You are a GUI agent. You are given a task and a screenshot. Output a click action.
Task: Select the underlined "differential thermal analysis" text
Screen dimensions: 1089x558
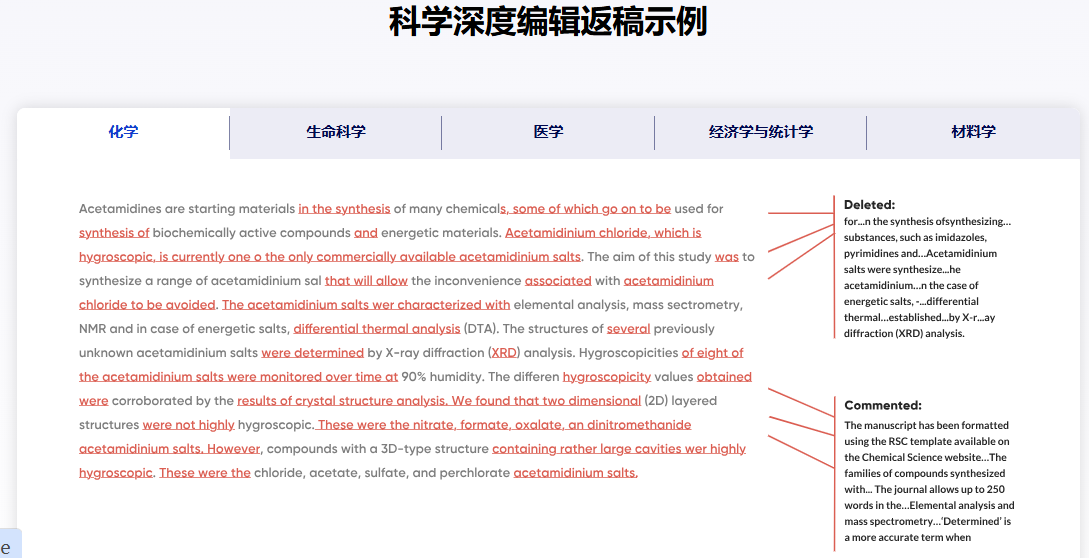[x=377, y=329]
